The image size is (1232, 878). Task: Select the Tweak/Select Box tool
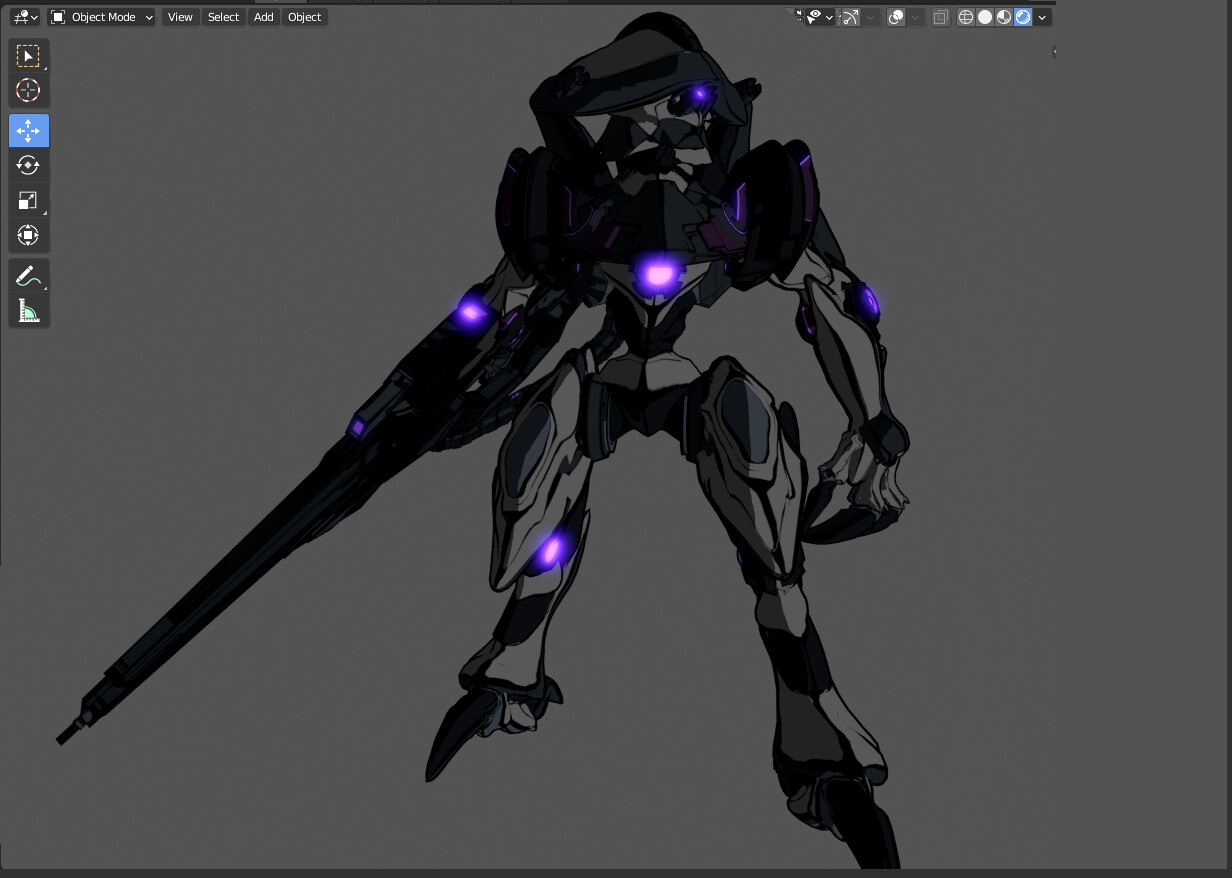click(x=28, y=55)
